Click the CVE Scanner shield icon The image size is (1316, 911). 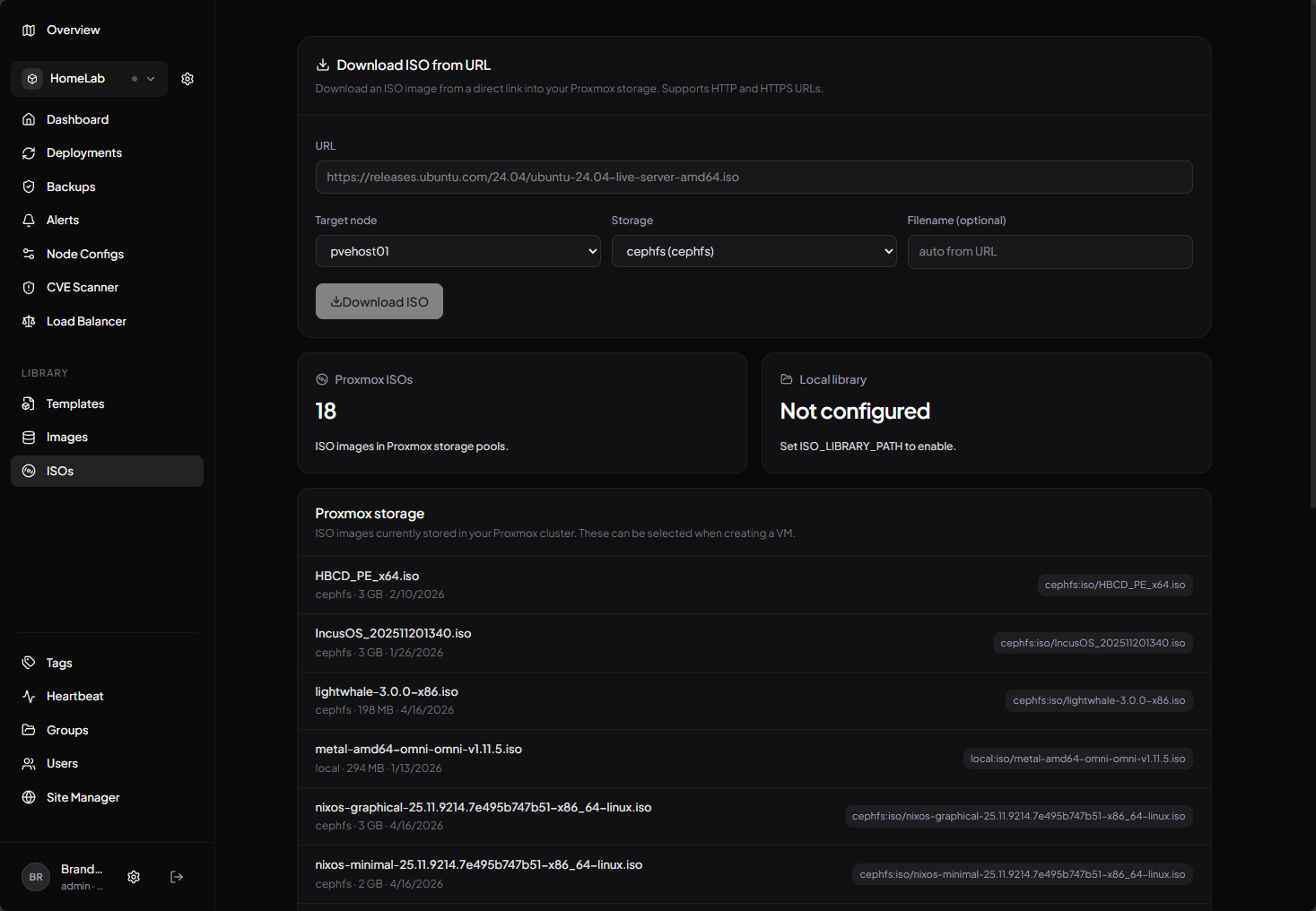(x=29, y=288)
